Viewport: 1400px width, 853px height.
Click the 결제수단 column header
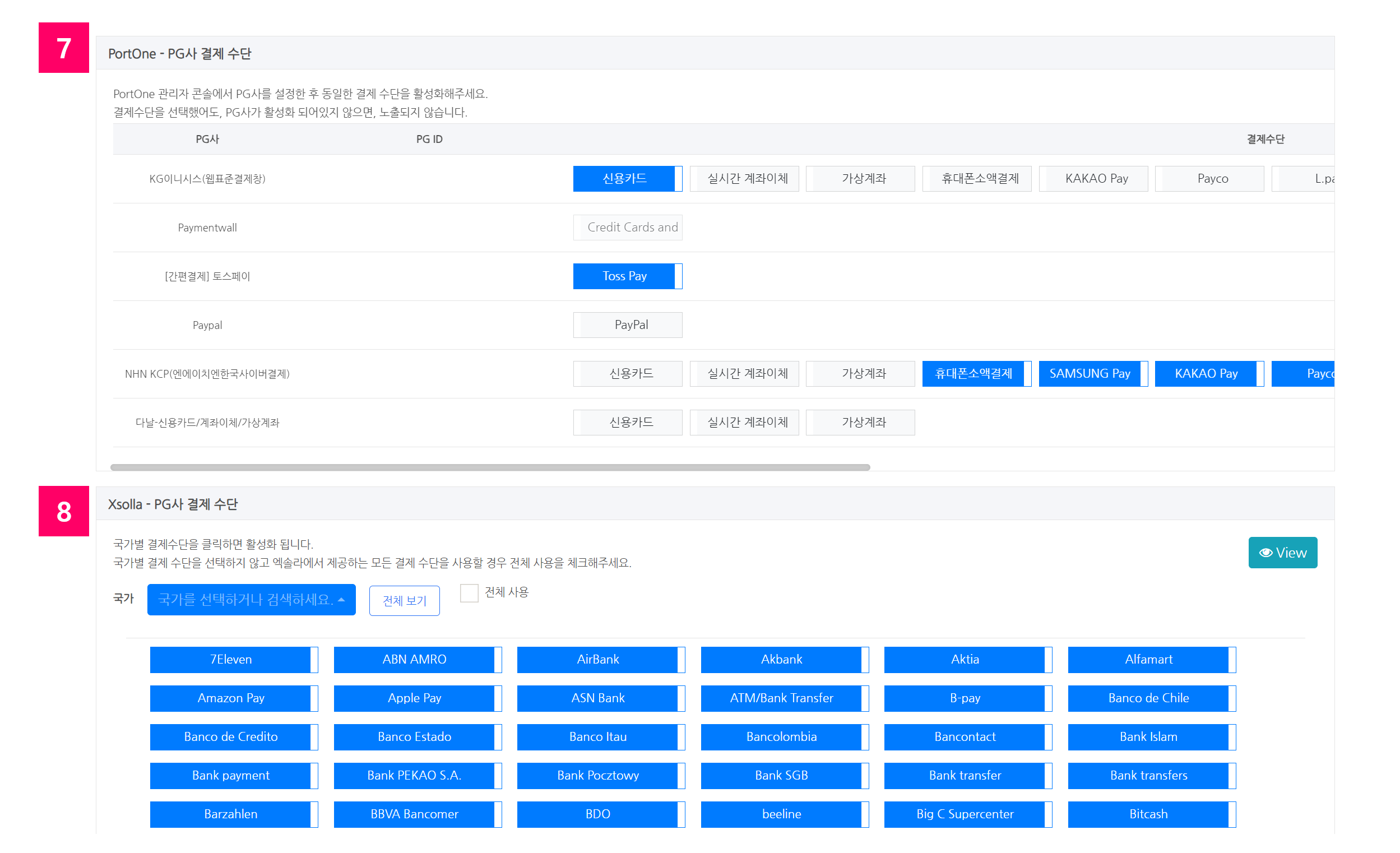[x=1265, y=139]
